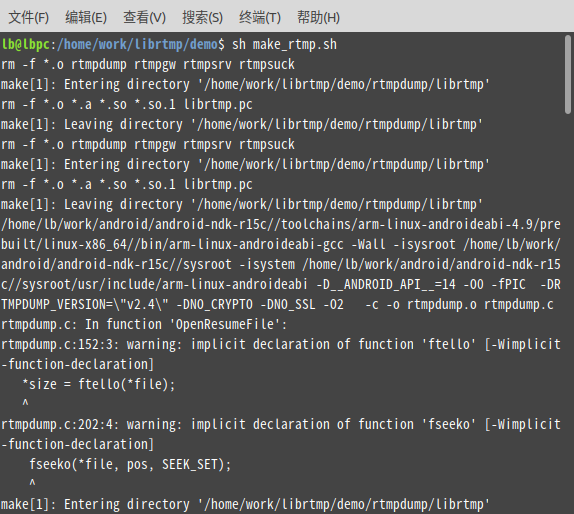Open the 帮助(H) menu
This screenshot has height=514, width=574.
[318, 18]
